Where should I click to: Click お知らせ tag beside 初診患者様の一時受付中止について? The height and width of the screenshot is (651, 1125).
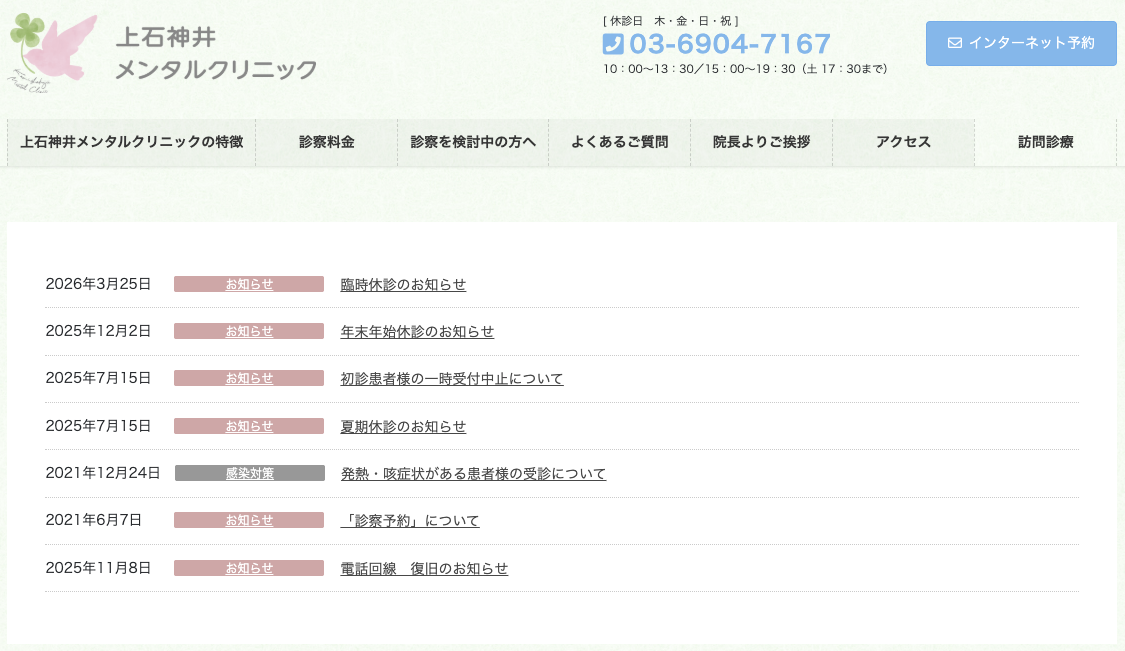(x=249, y=378)
